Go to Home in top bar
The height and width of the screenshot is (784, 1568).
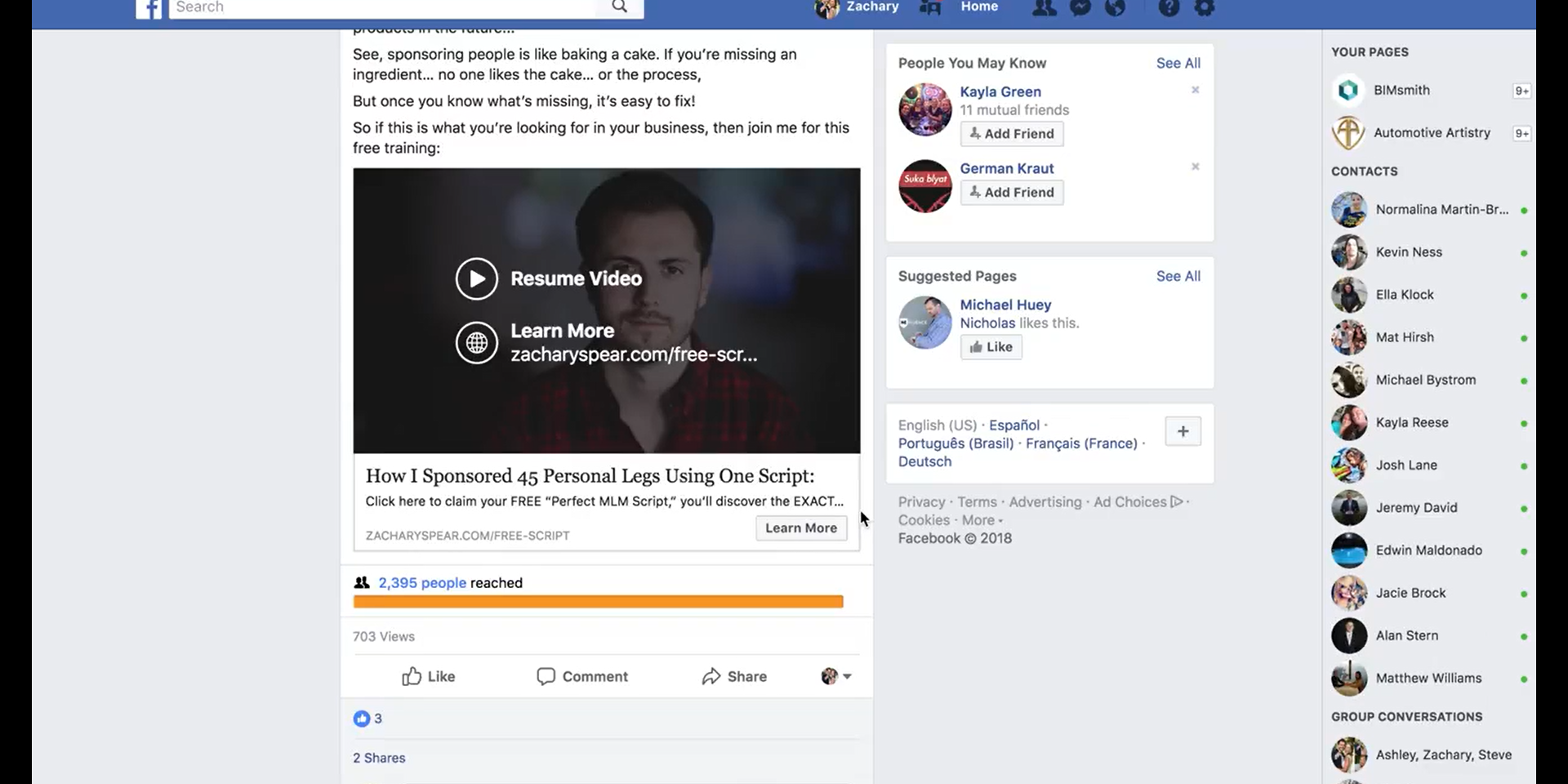(979, 7)
